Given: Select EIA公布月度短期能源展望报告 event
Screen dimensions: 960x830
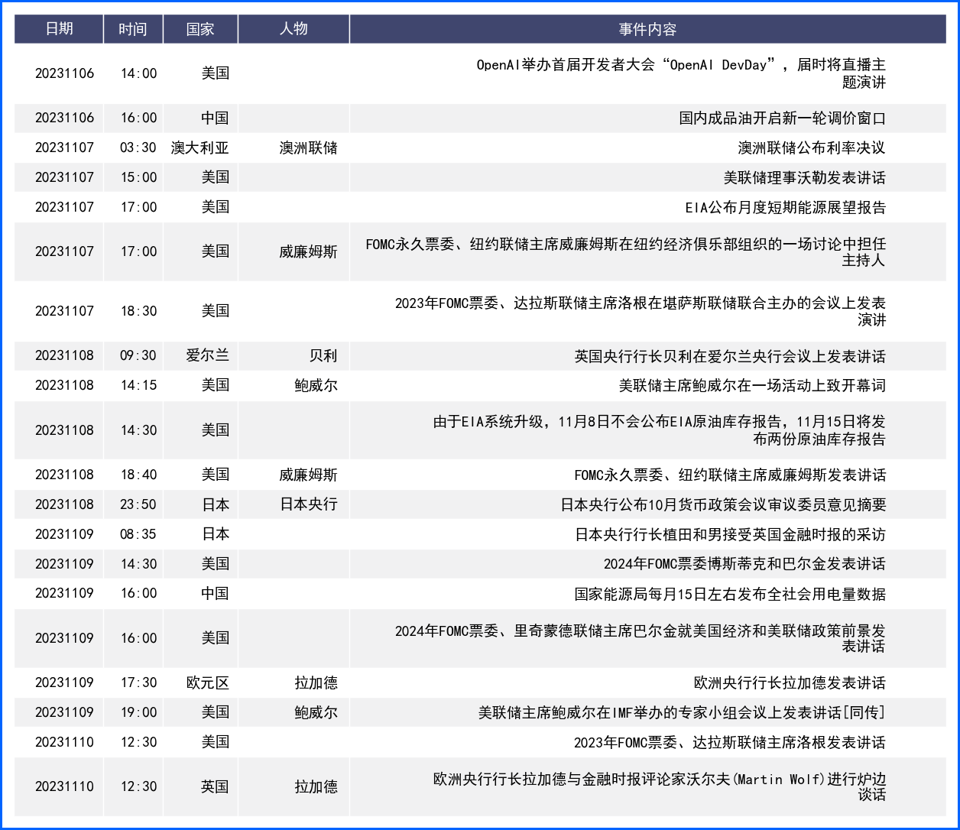Looking at the screenshot, I should pyautogui.click(x=786, y=208).
